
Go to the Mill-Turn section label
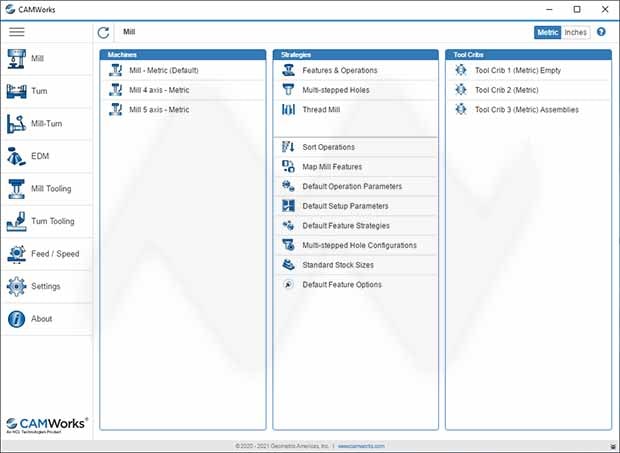click(x=47, y=123)
